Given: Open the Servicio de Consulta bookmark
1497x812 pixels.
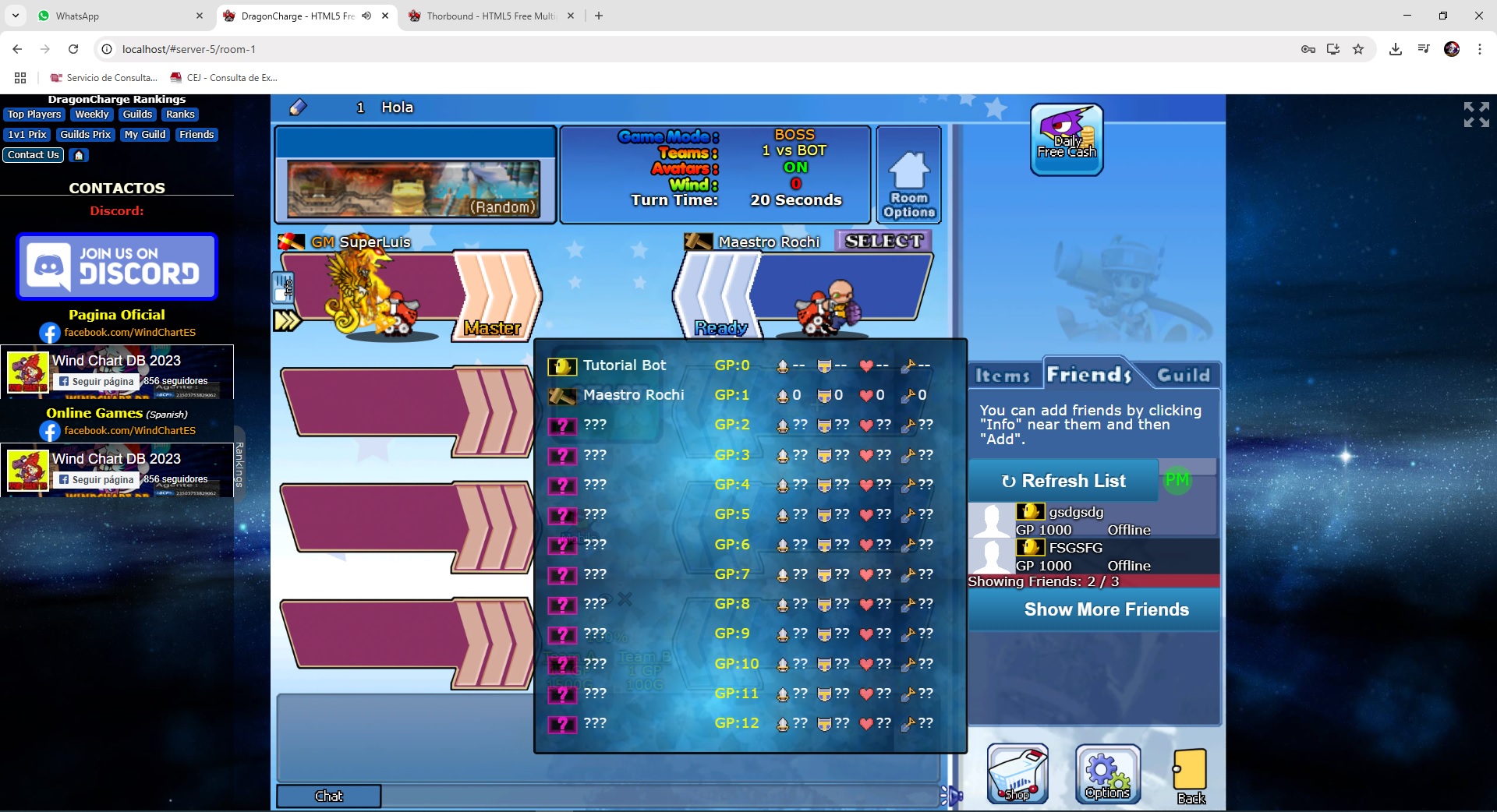Looking at the screenshot, I should [x=104, y=78].
